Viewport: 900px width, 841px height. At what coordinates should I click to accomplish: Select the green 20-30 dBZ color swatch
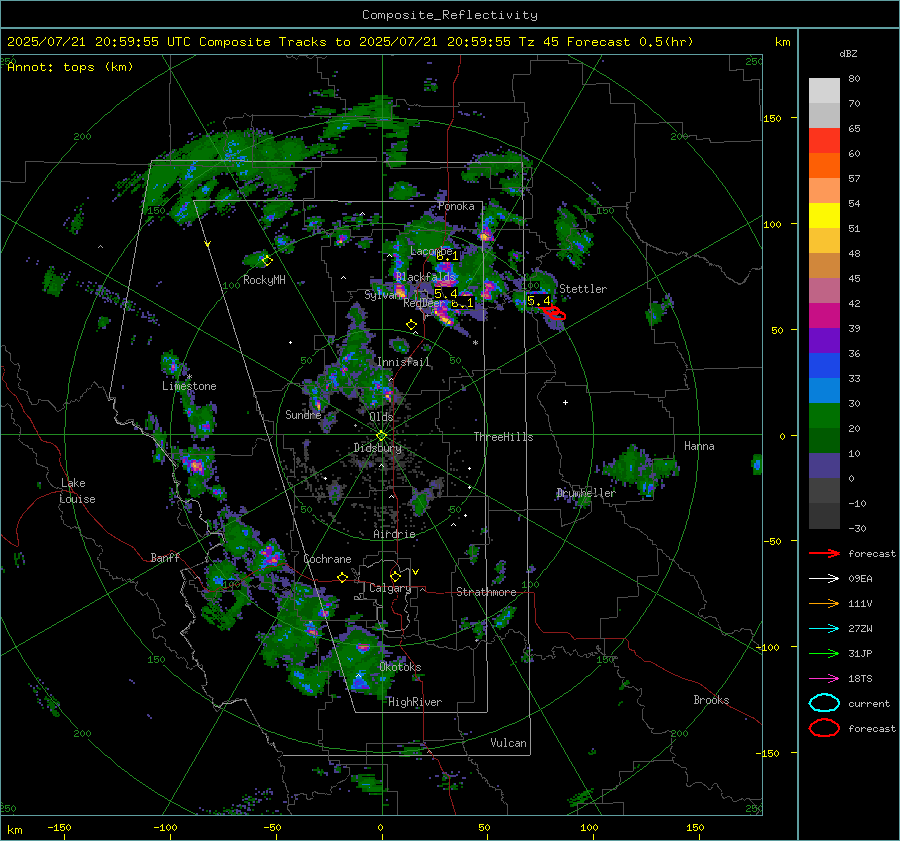pos(824,416)
